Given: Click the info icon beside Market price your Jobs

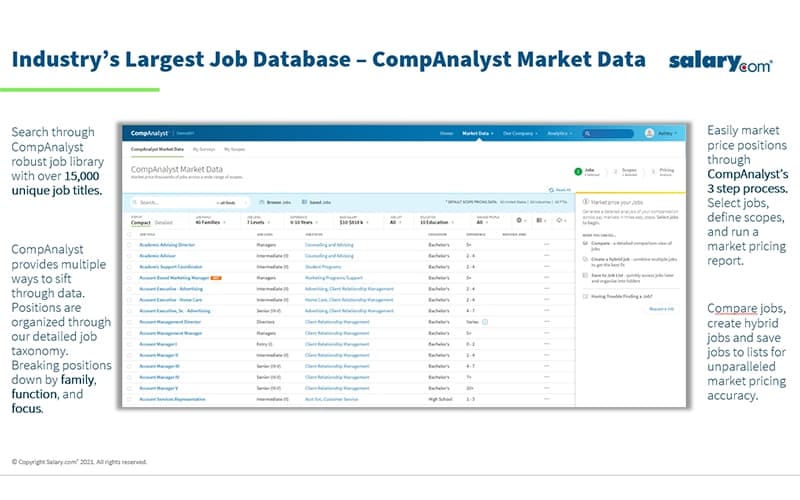Looking at the screenshot, I should click(586, 202).
